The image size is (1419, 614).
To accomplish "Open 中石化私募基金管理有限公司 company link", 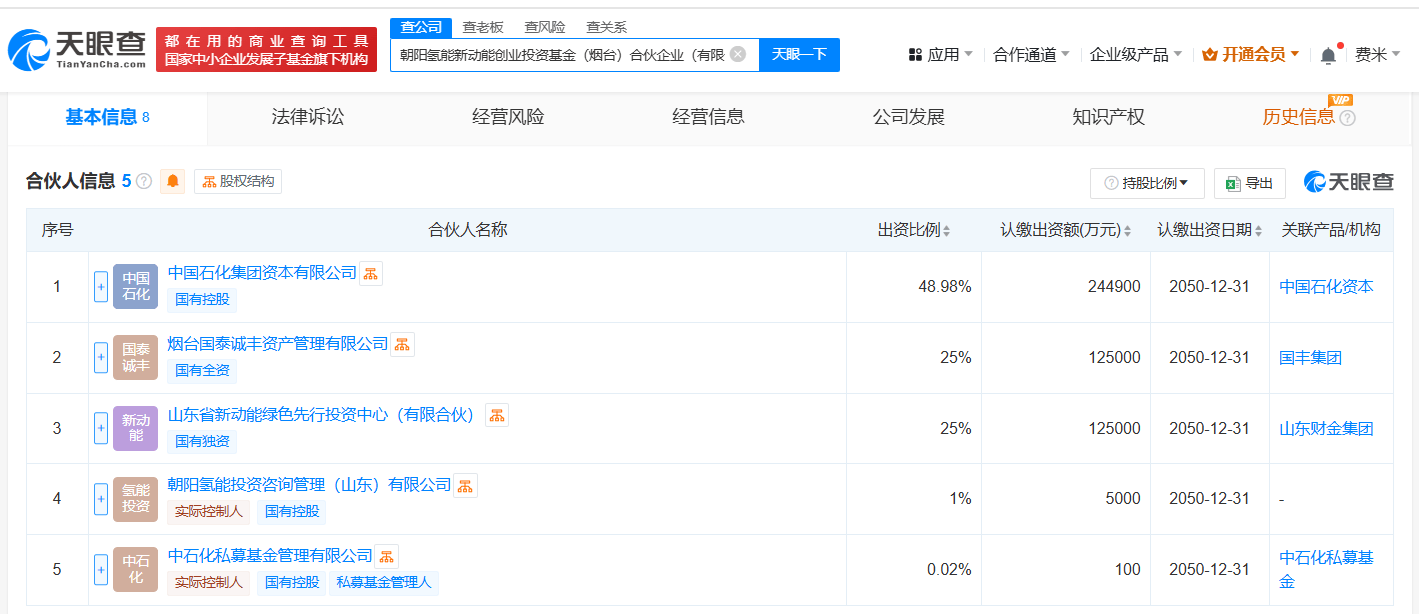I will tap(270, 555).
